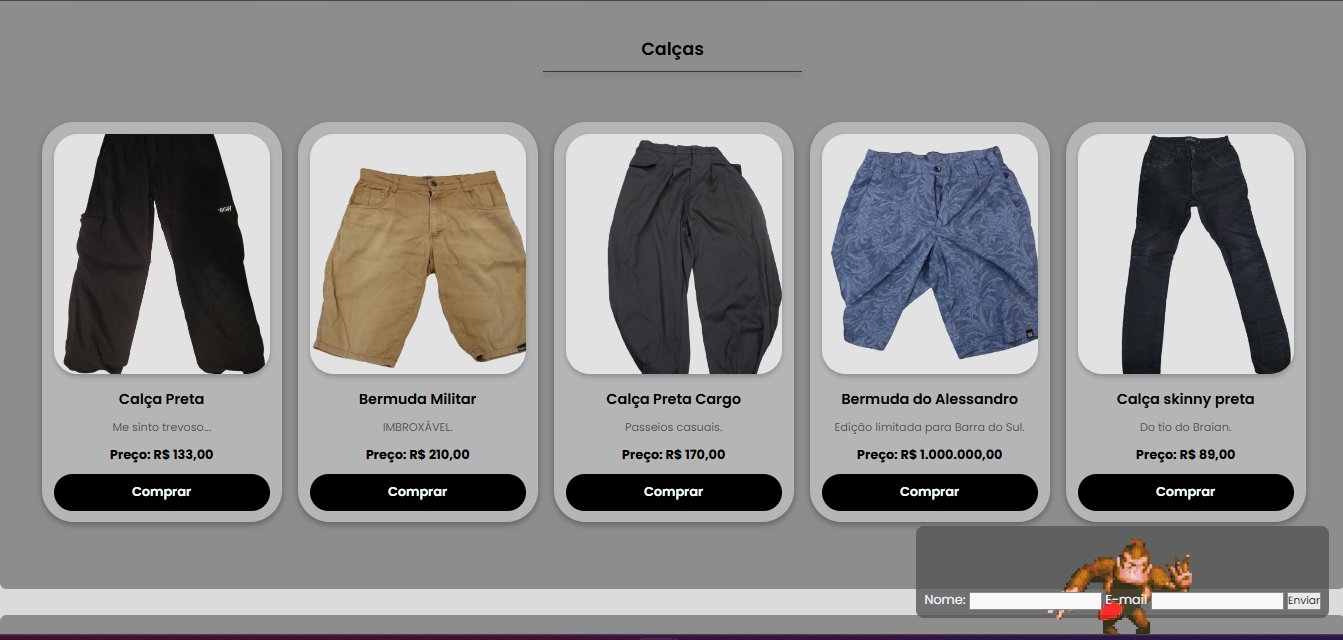Open the Bermuda Militar product image
This screenshot has width=1343, height=640.
pos(418,254)
